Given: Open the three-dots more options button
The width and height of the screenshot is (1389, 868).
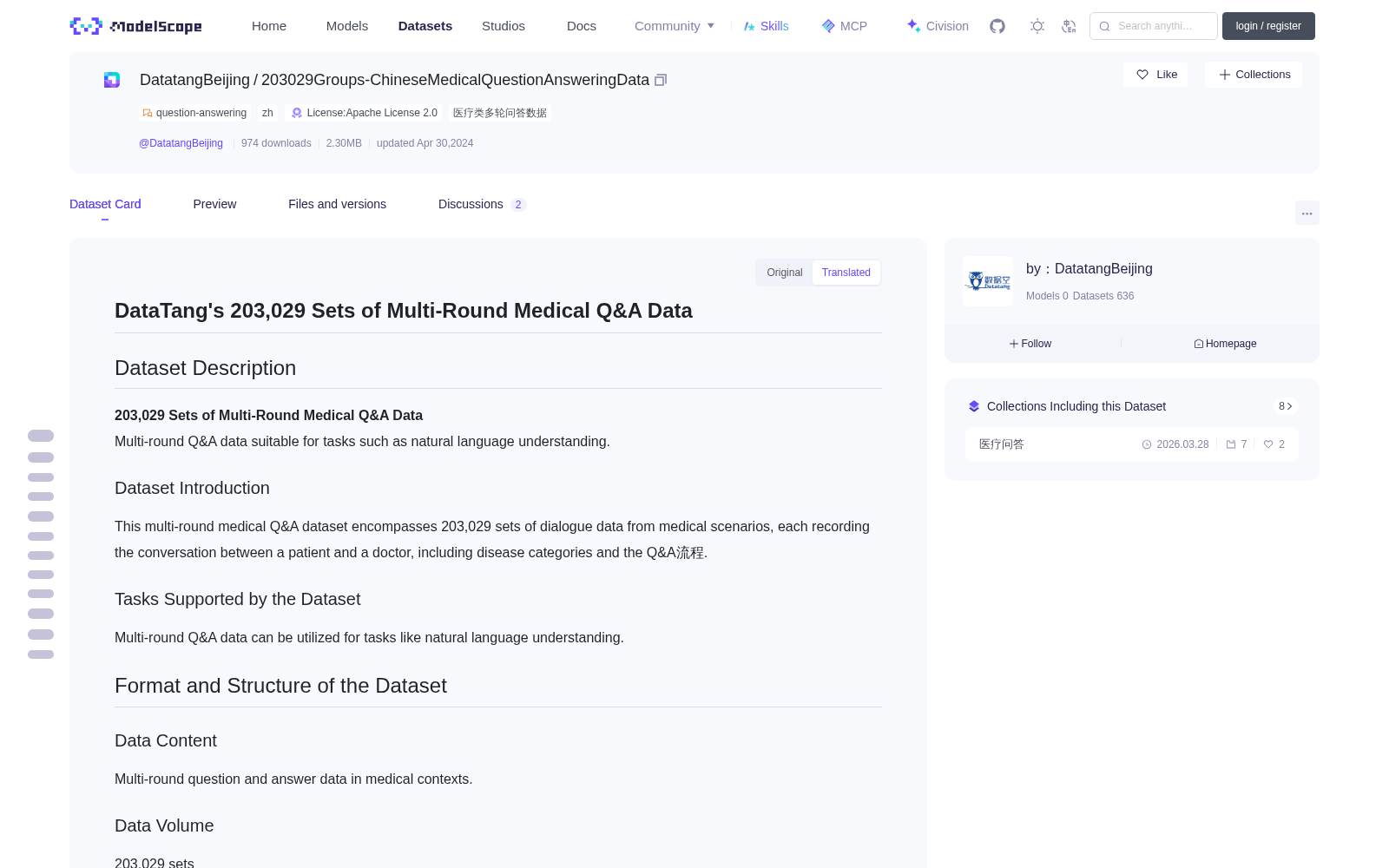Looking at the screenshot, I should tap(1307, 213).
